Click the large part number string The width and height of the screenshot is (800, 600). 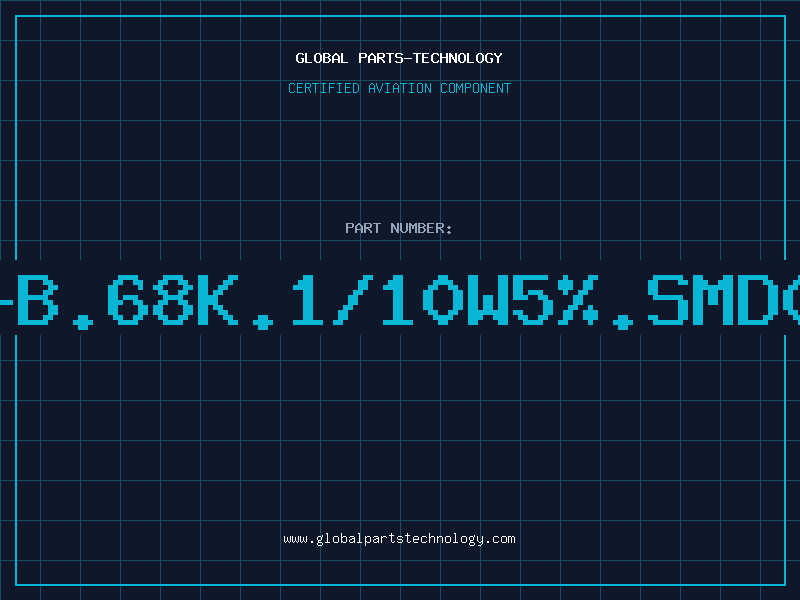400,301
